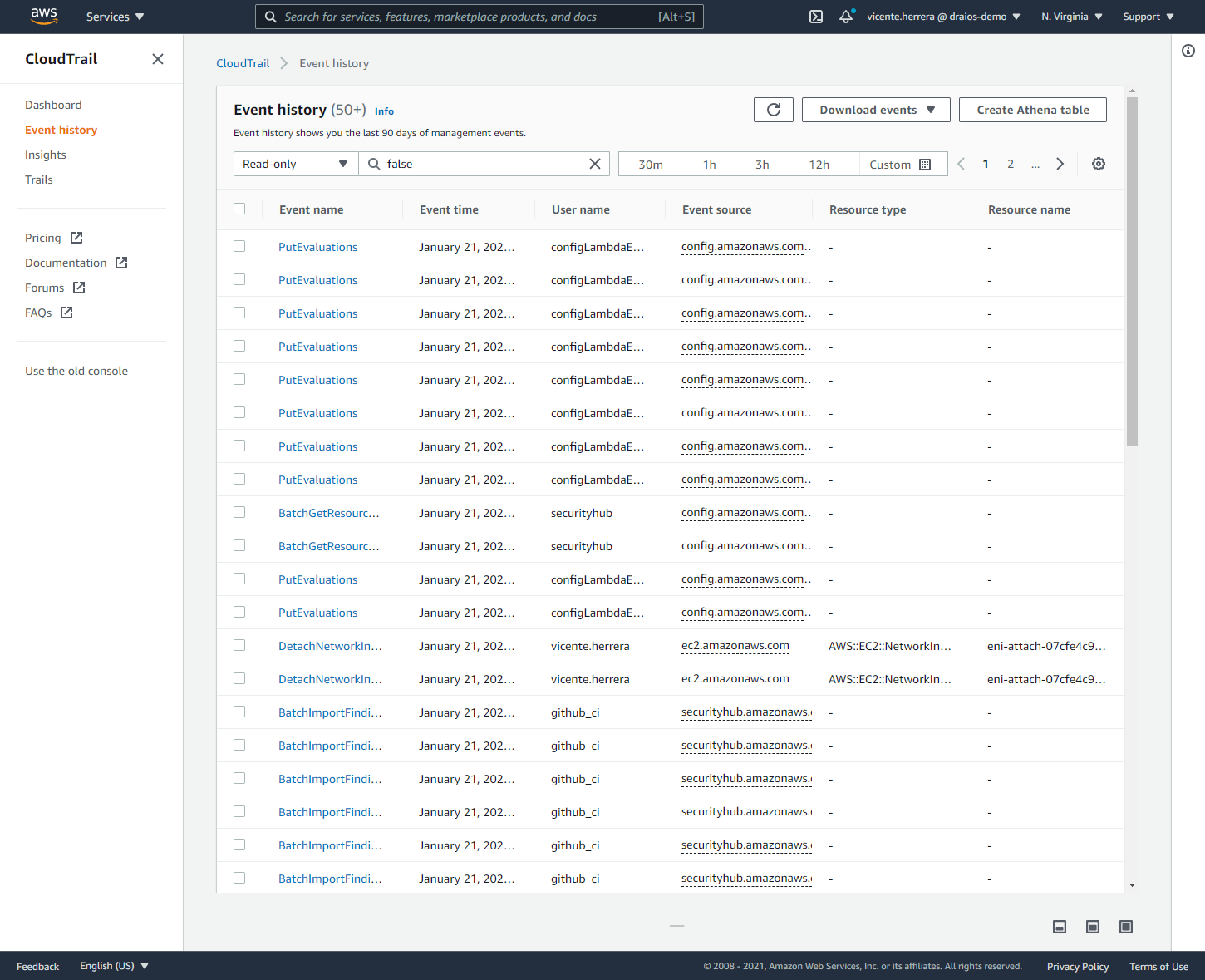Select the 1h time range
This screenshot has height=980, width=1205.
(709, 165)
